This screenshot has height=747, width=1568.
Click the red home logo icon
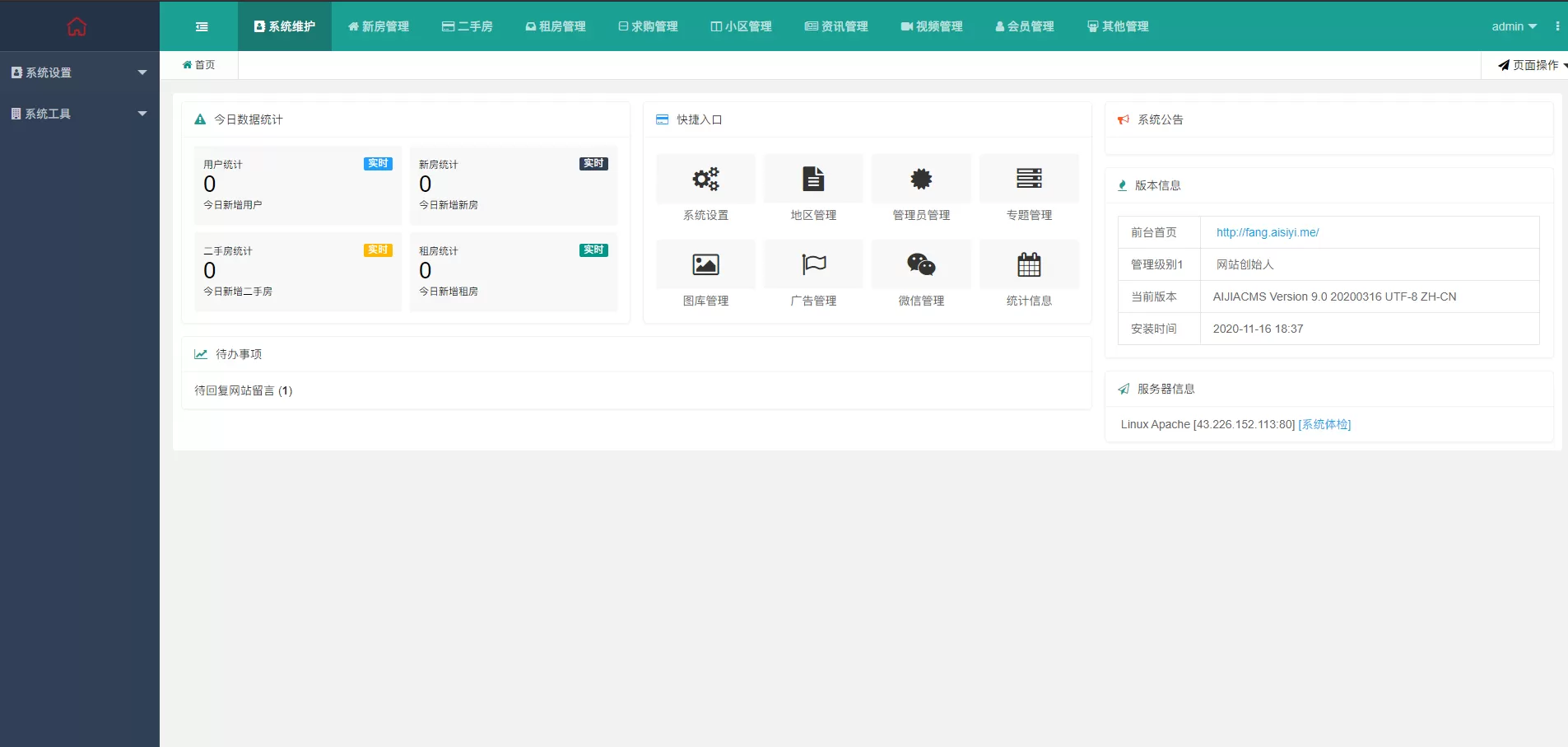[77, 26]
